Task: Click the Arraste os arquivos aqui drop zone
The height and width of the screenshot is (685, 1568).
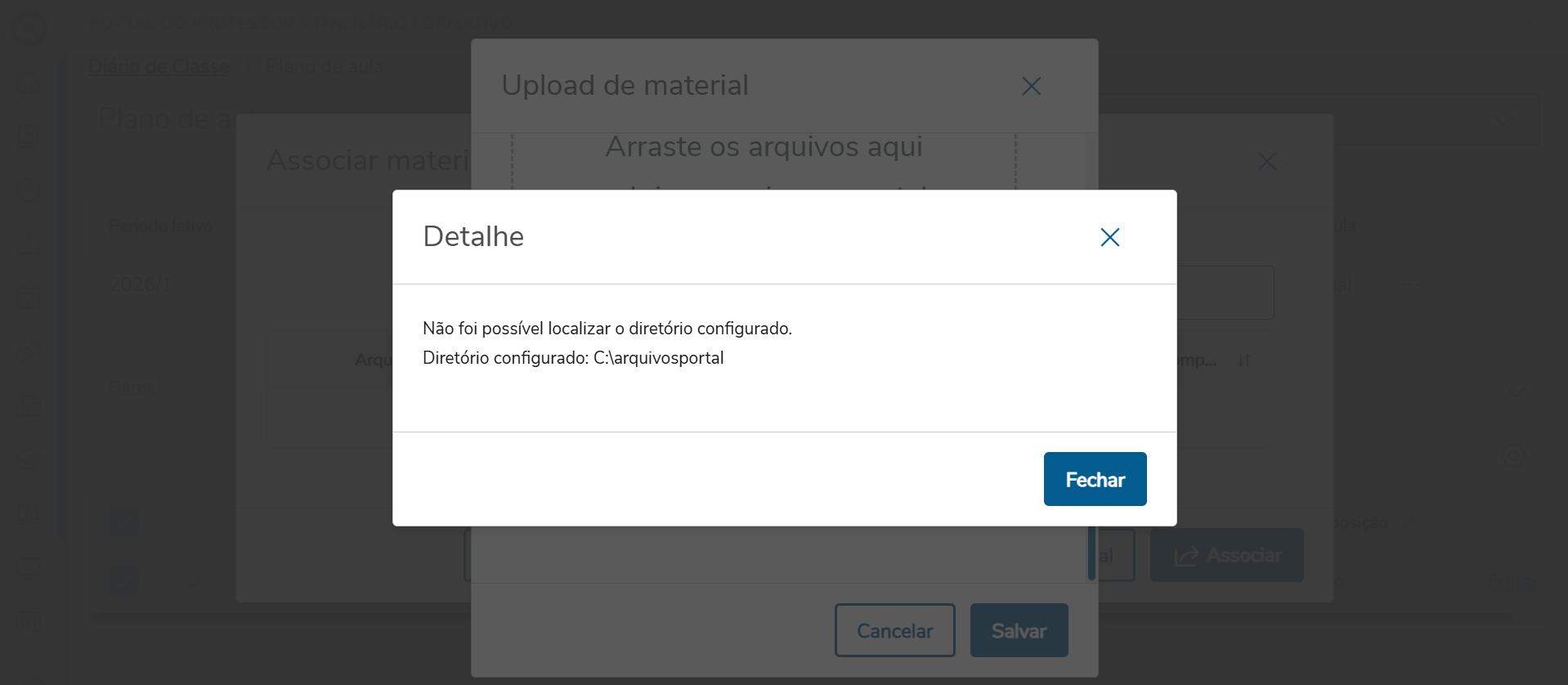Action: point(764,162)
